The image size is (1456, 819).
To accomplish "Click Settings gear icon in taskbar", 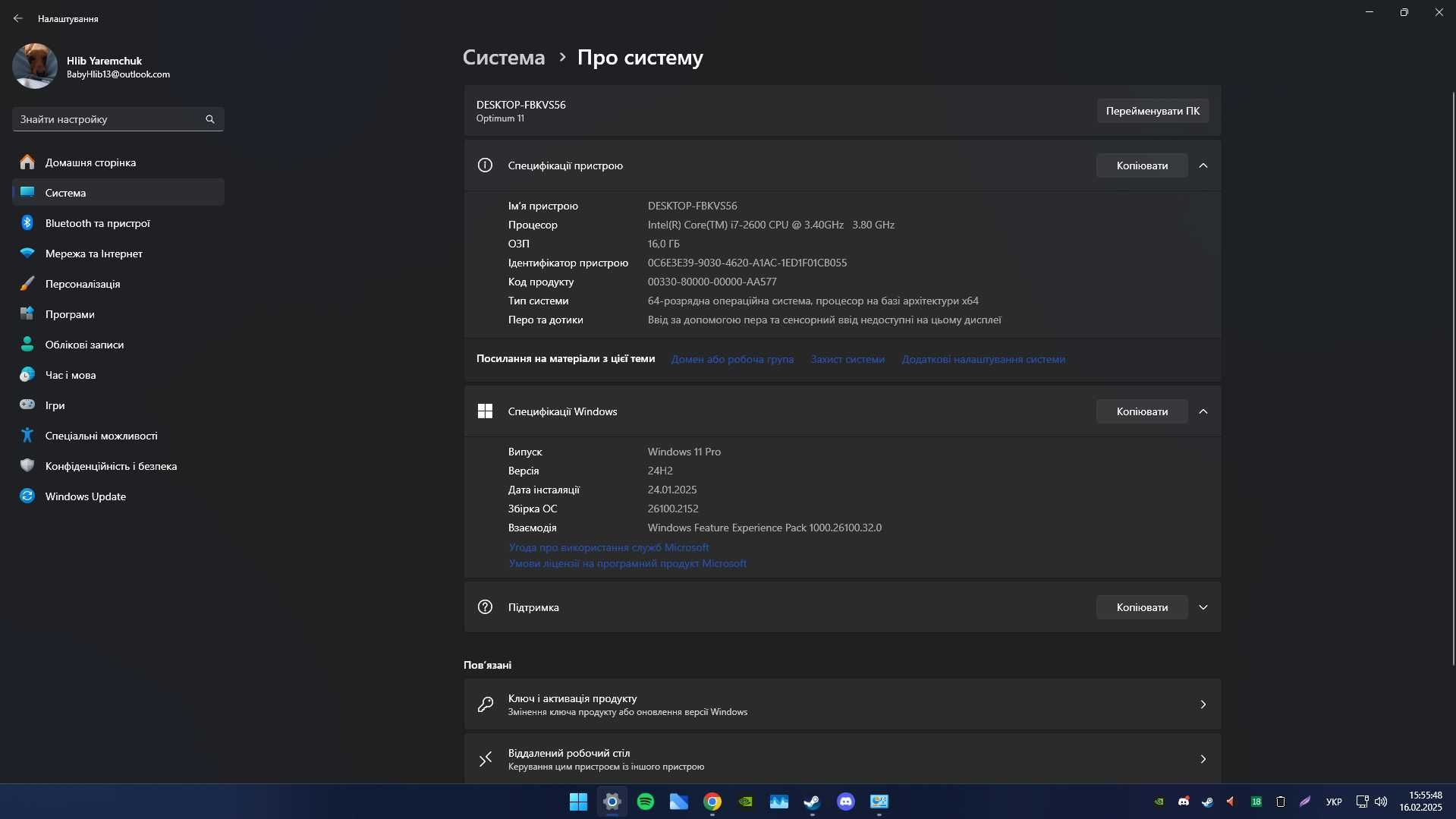I will (x=612, y=802).
